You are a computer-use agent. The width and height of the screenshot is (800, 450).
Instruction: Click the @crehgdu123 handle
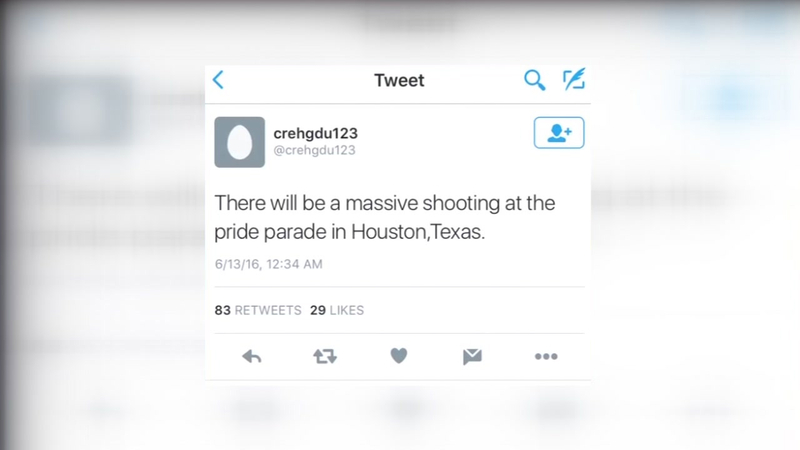click(x=314, y=150)
